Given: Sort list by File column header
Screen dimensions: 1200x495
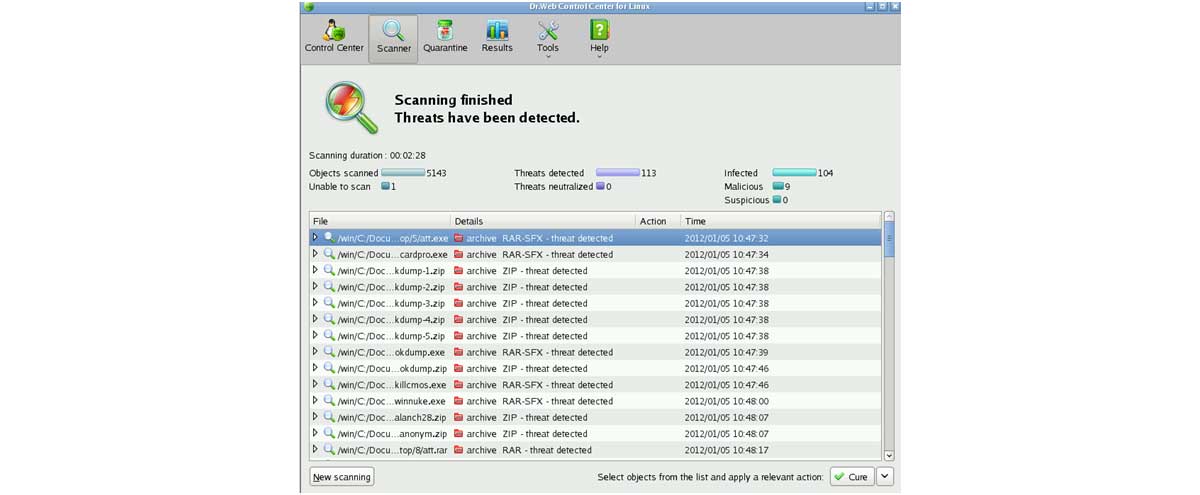Looking at the screenshot, I should (380, 221).
